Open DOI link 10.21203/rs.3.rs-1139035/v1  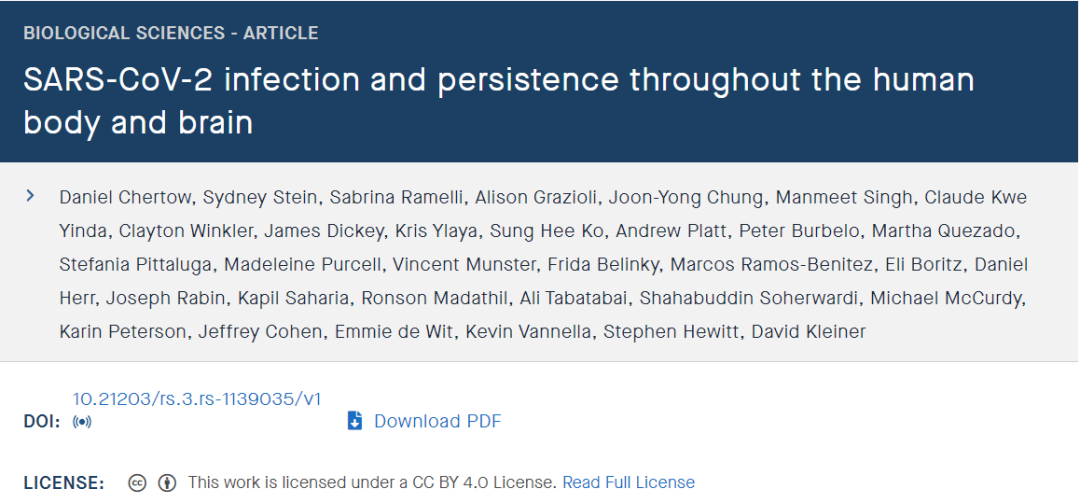coord(197,399)
